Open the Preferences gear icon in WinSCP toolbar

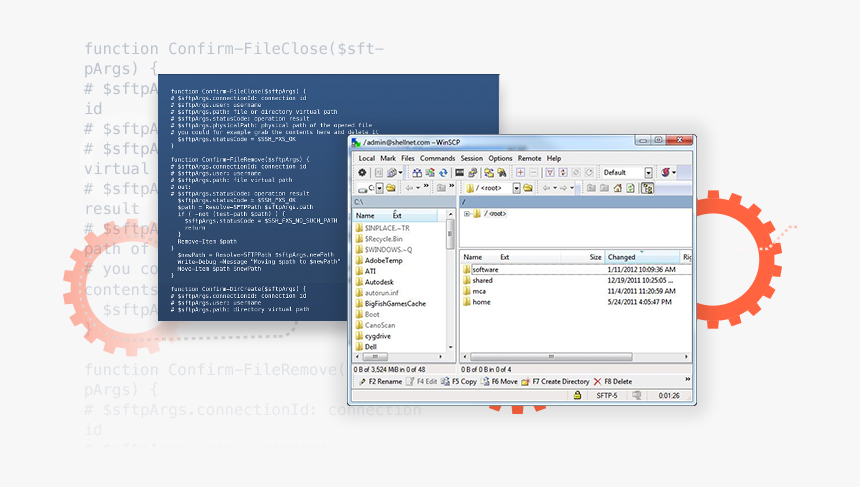click(362, 173)
